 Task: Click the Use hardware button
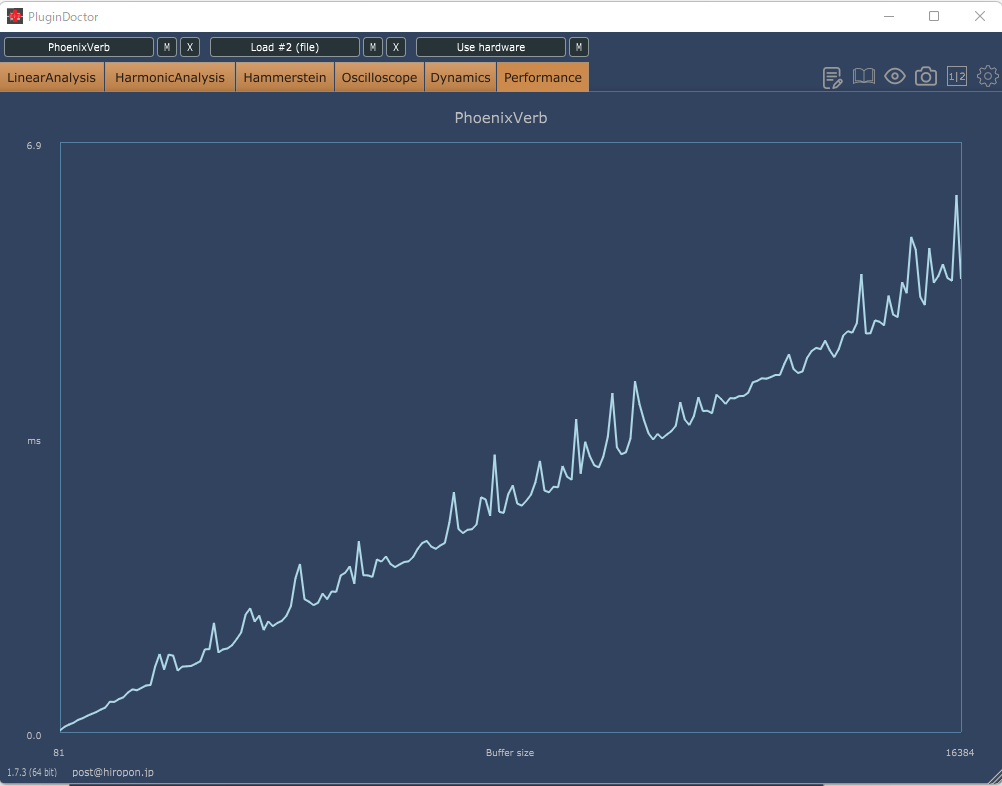click(x=491, y=47)
